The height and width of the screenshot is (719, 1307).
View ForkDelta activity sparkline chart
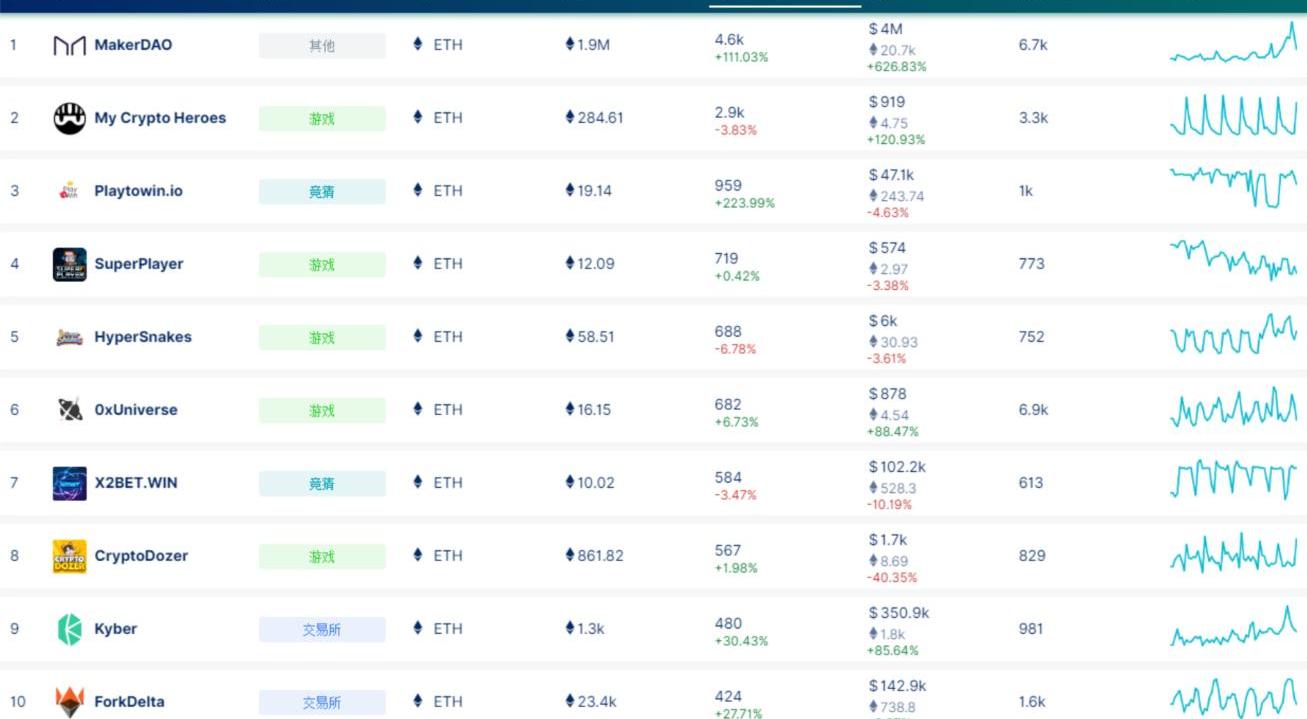pos(1234,698)
